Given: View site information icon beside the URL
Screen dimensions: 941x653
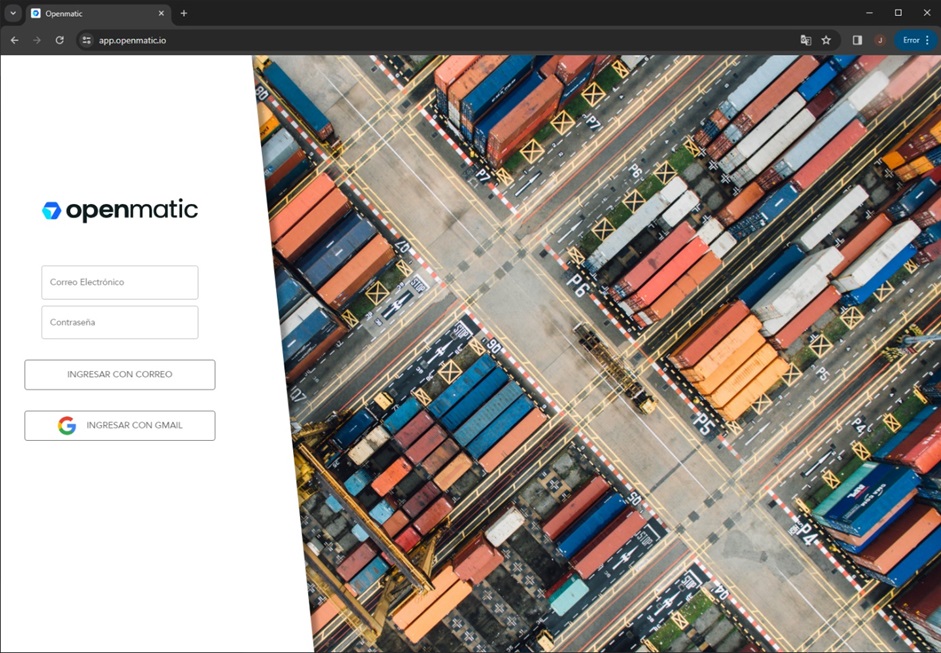Looking at the screenshot, I should click(87, 40).
